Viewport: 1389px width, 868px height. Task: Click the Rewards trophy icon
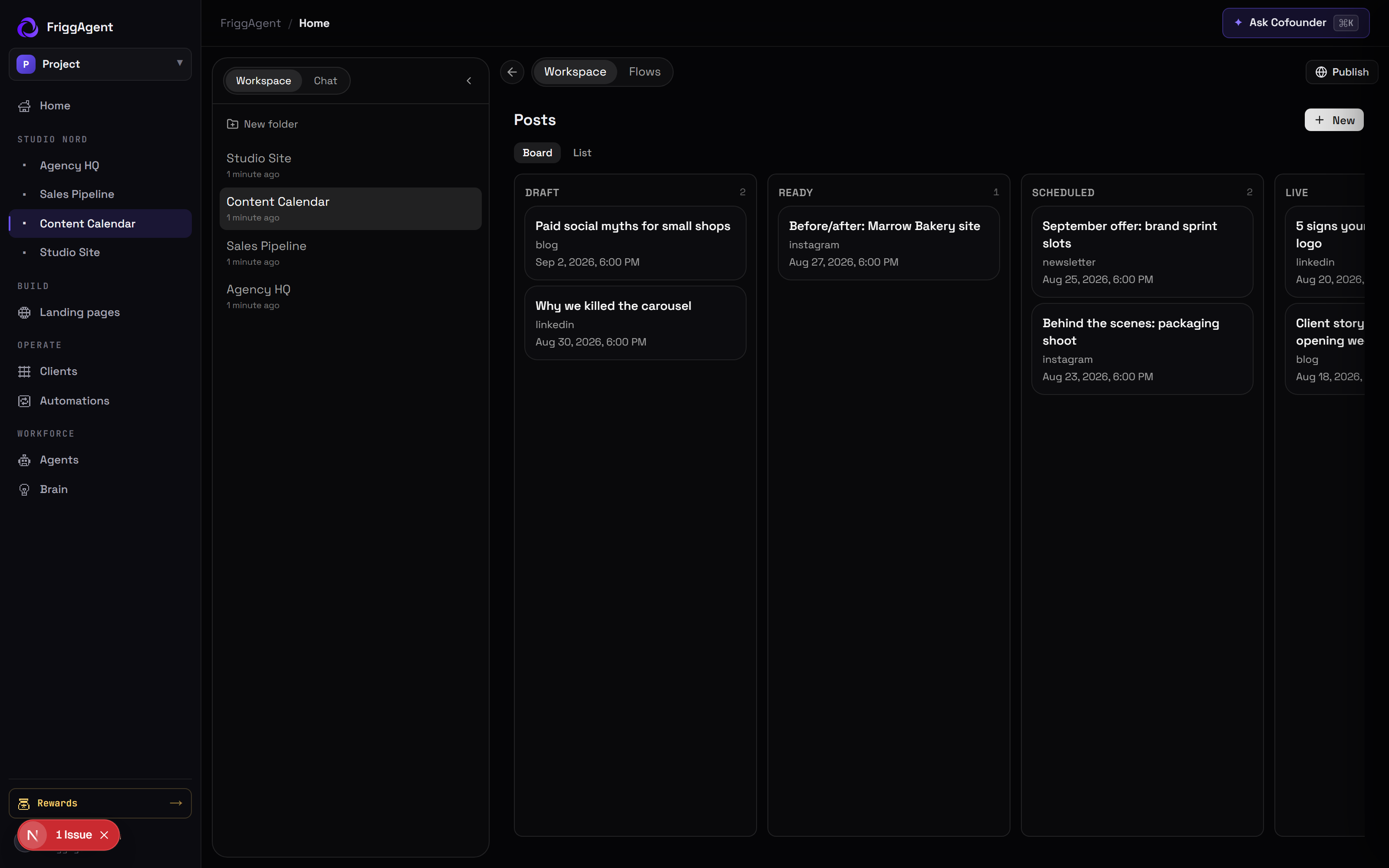(x=23, y=804)
